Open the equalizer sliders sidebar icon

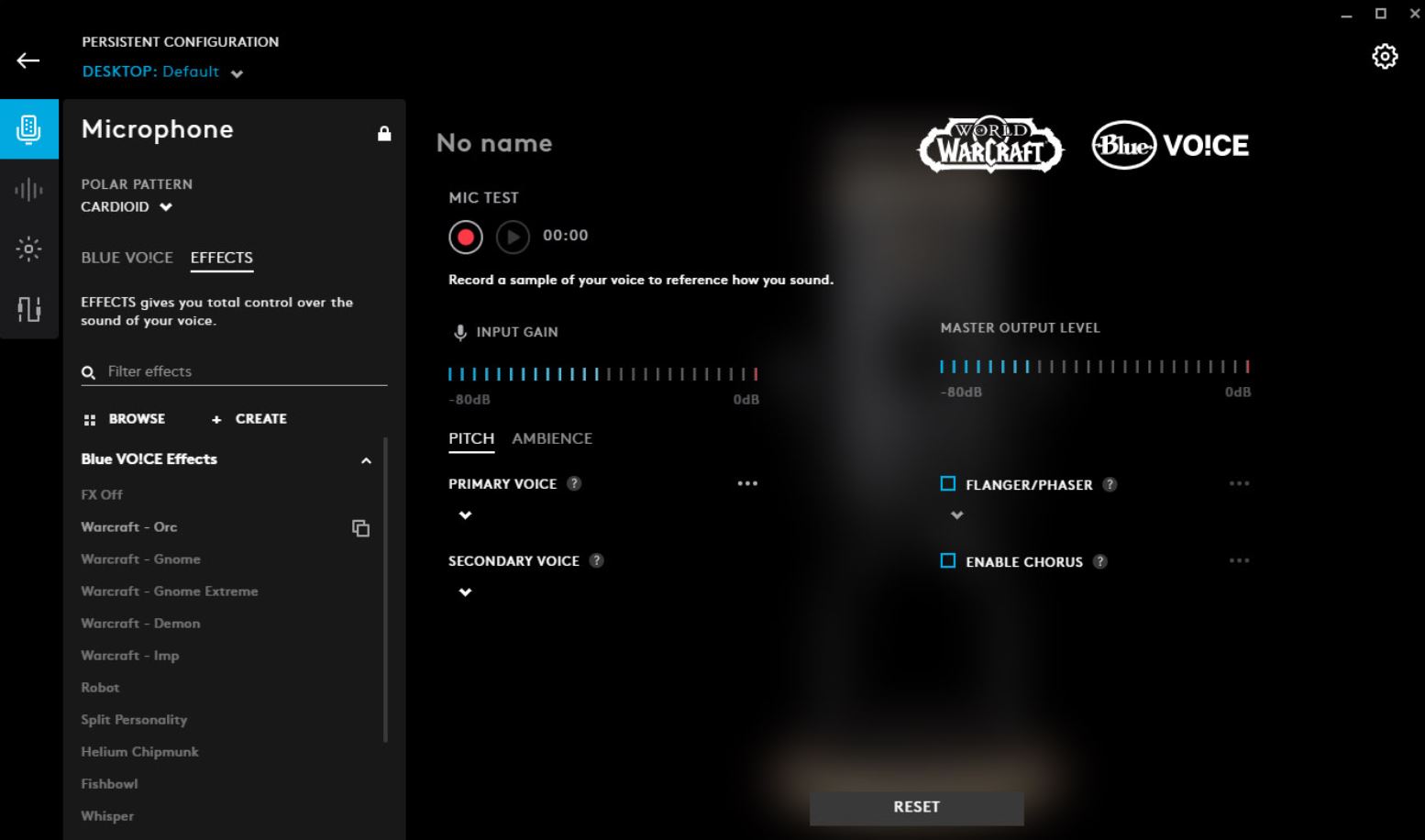(x=29, y=309)
